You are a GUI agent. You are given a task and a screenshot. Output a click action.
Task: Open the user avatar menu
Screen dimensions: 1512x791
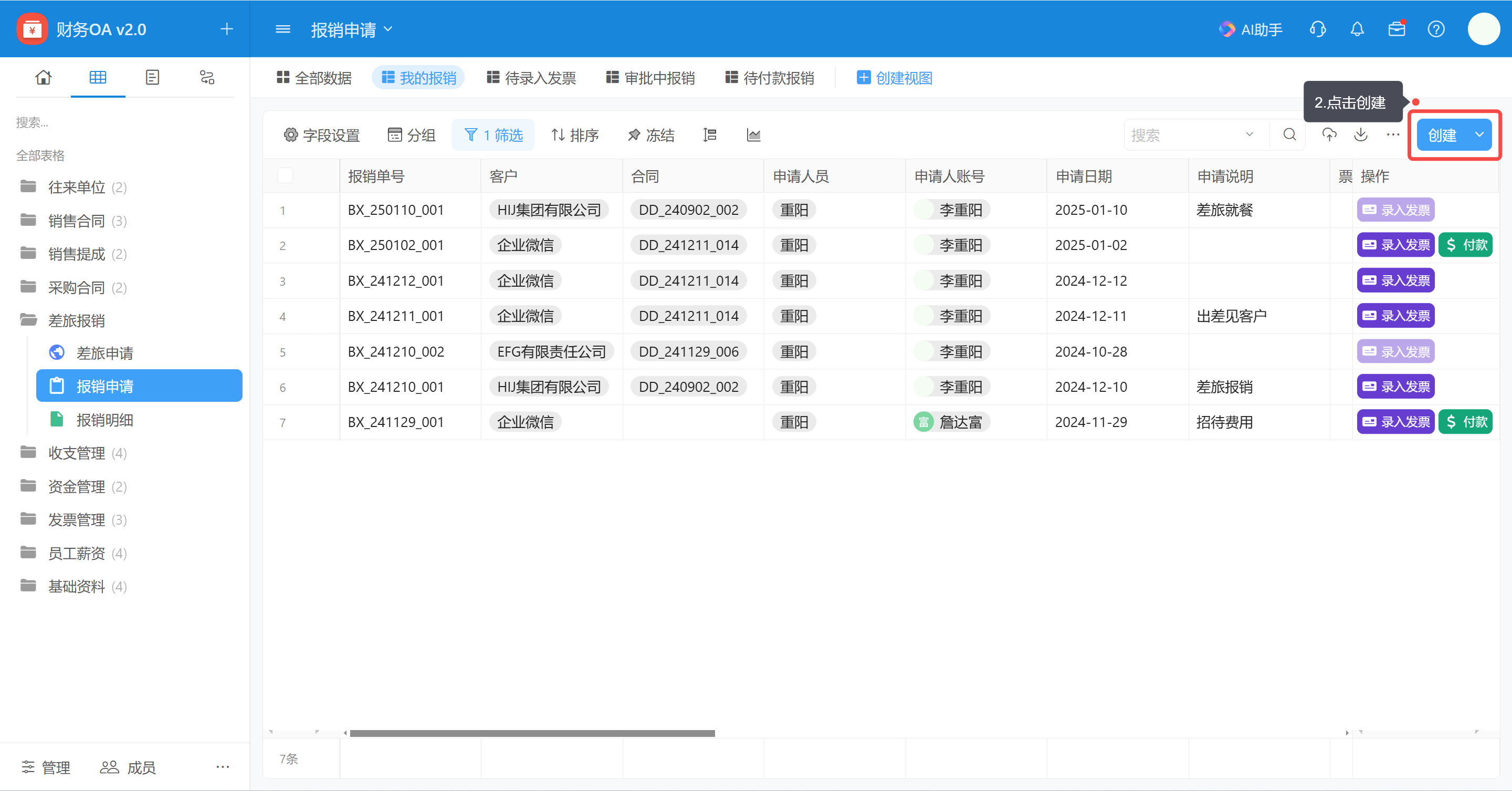pos(1484,29)
